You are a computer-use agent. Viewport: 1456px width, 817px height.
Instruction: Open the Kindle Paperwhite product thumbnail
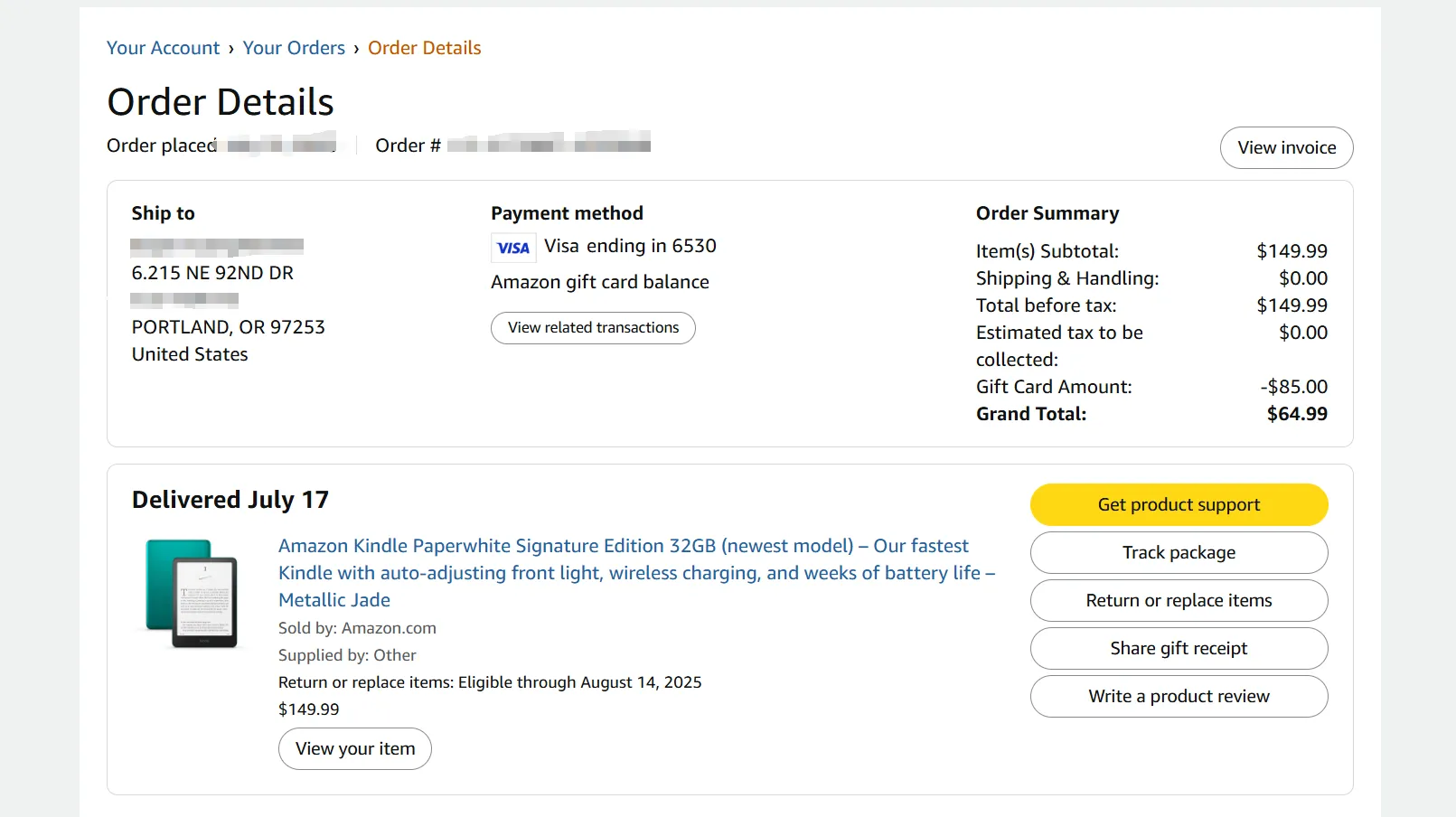coord(192,594)
